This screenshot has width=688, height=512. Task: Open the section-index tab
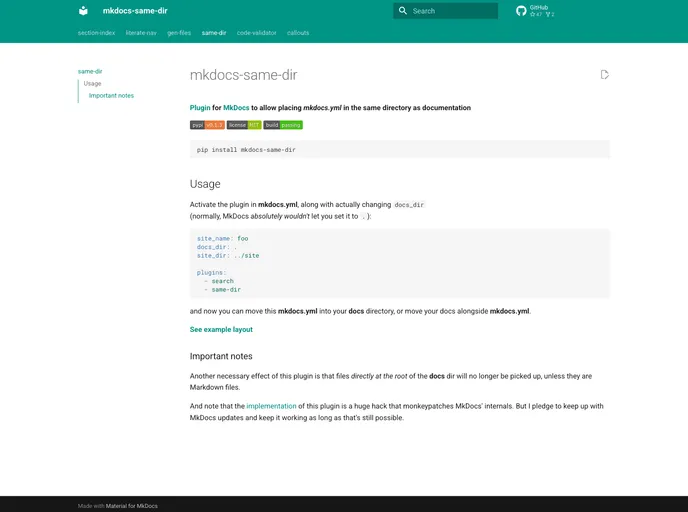[97, 33]
